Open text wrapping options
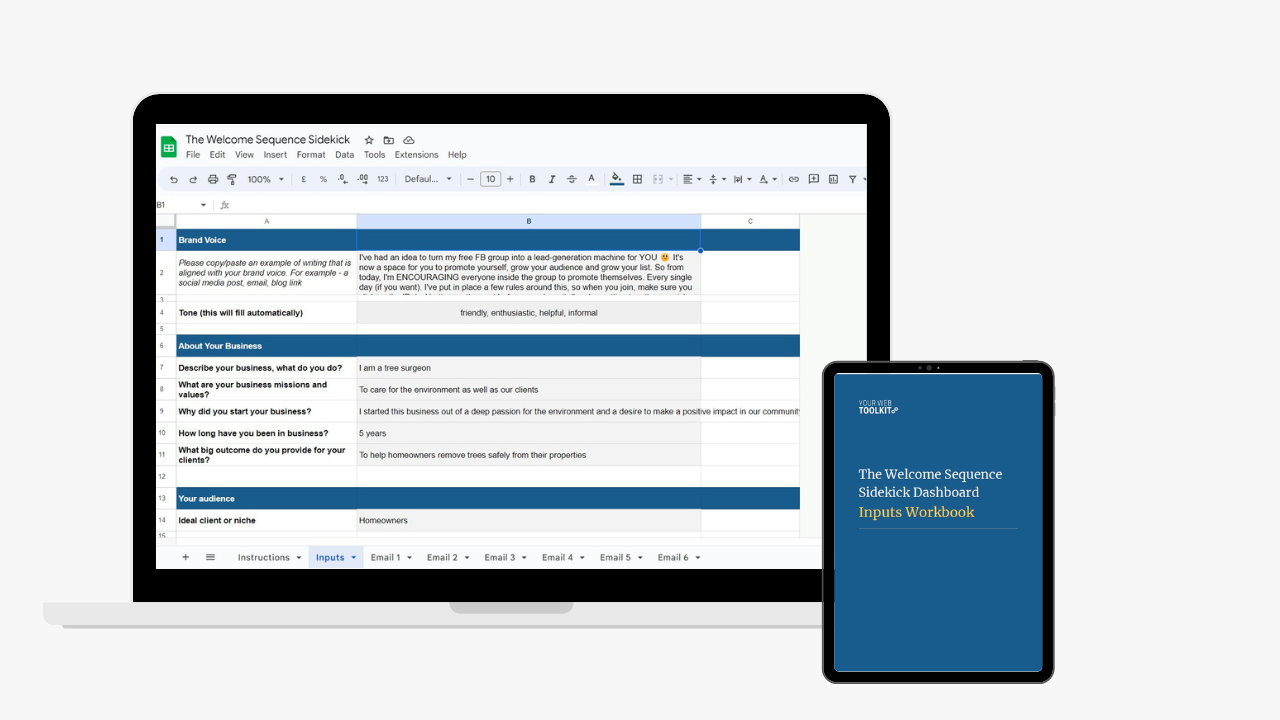The width and height of the screenshot is (1280, 720). coord(742,180)
